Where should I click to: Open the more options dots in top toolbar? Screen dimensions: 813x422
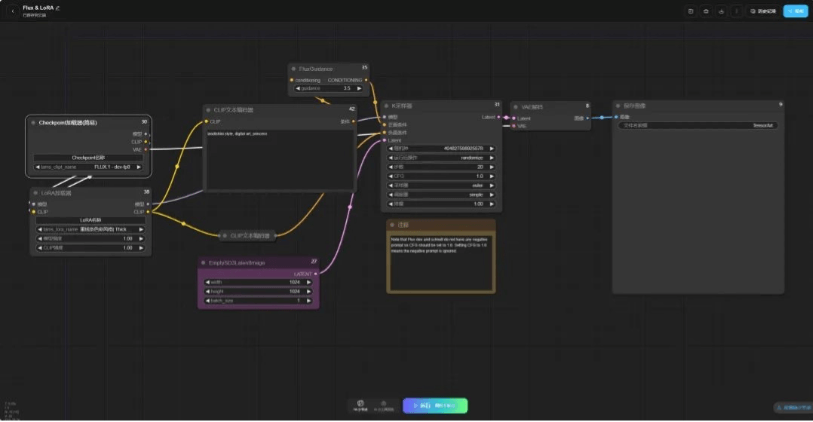pyautogui.click(x=737, y=11)
